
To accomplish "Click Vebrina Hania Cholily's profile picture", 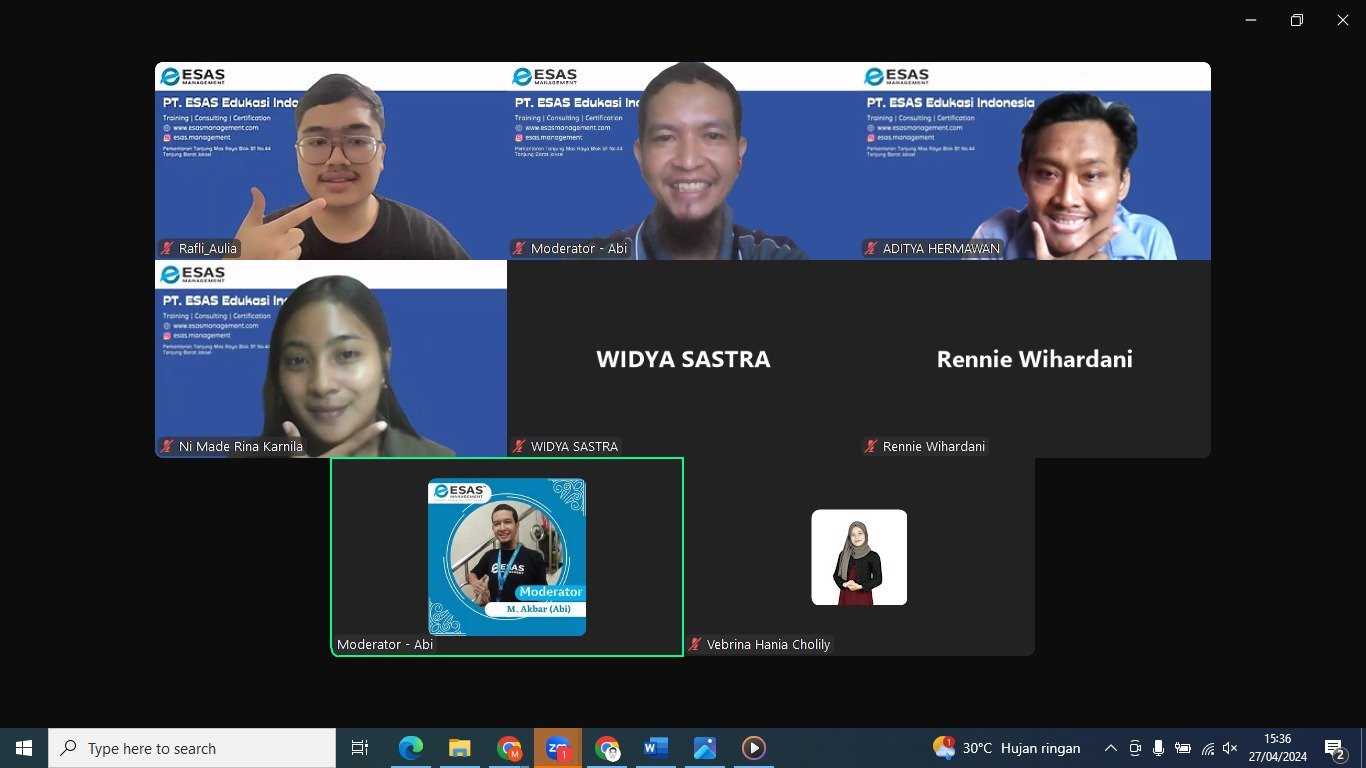I will (x=859, y=557).
